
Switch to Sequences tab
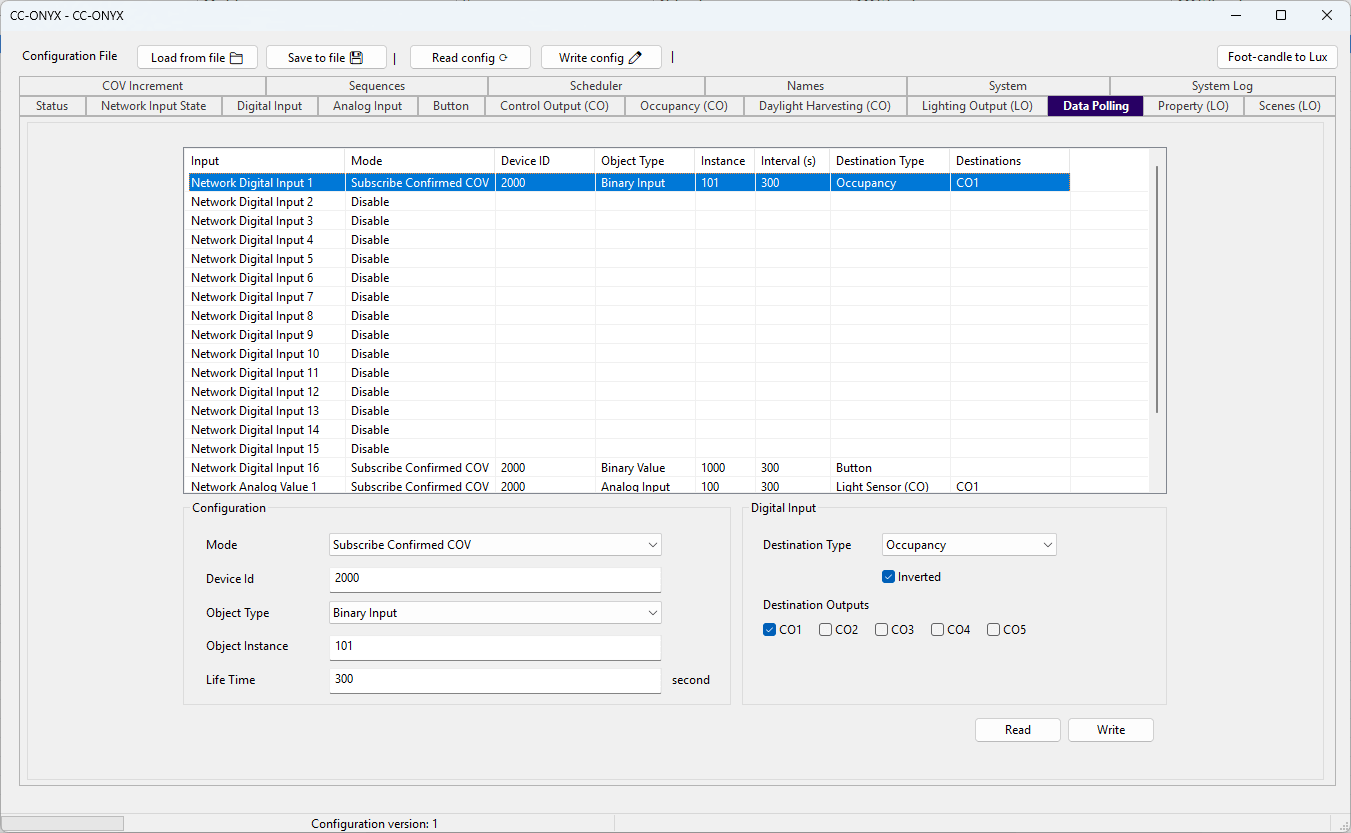point(377,86)
